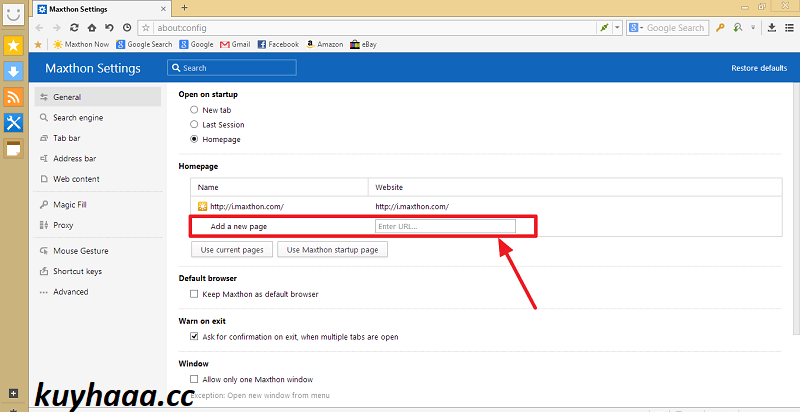
Task: Uncheck Ask for confirmation on exit
Action: pyautogui.click(x=194, y=337)
